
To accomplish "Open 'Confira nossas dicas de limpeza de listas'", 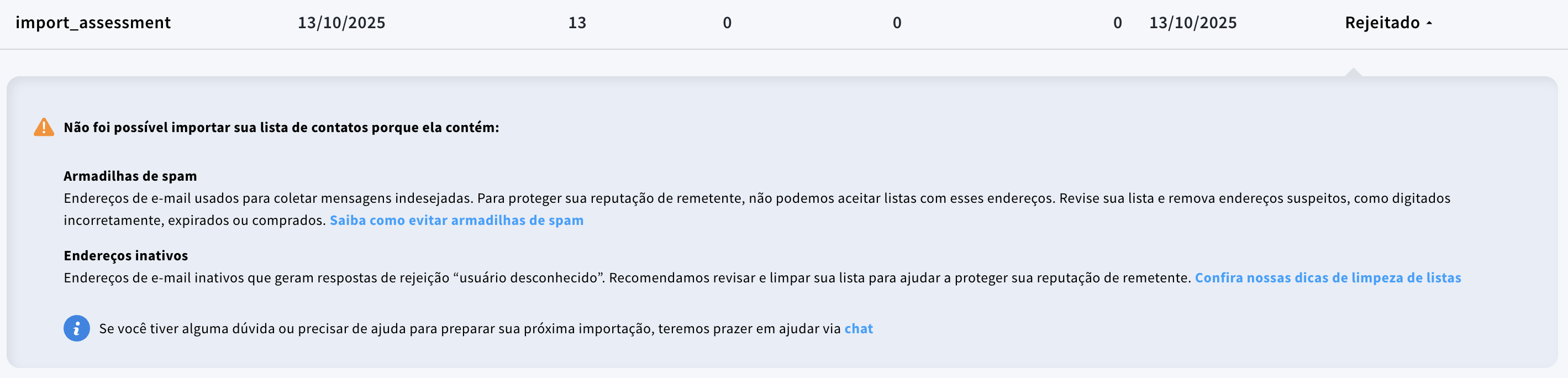I will (x=1329, y=277).
